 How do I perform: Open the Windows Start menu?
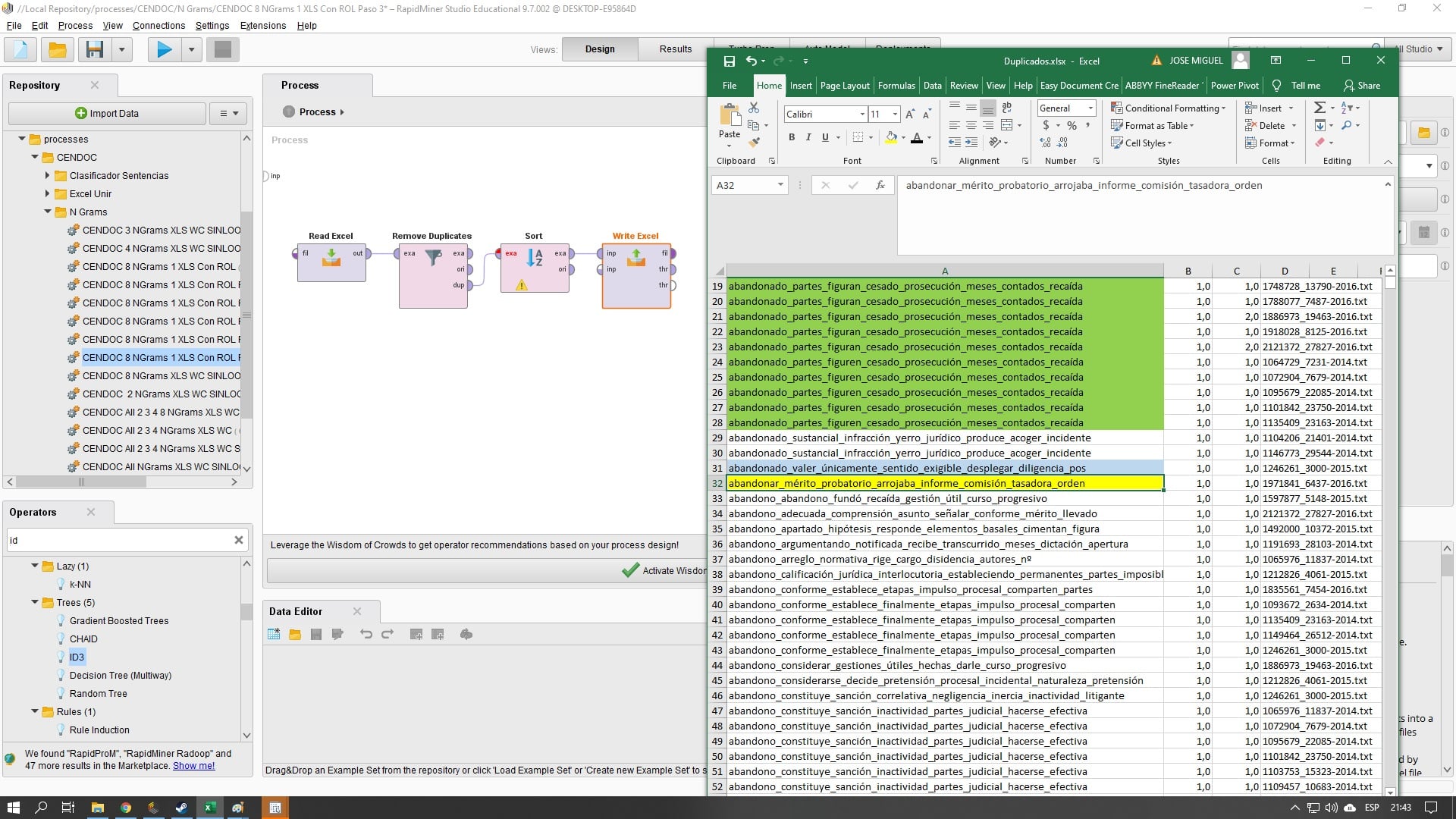(x=13, y=808)
